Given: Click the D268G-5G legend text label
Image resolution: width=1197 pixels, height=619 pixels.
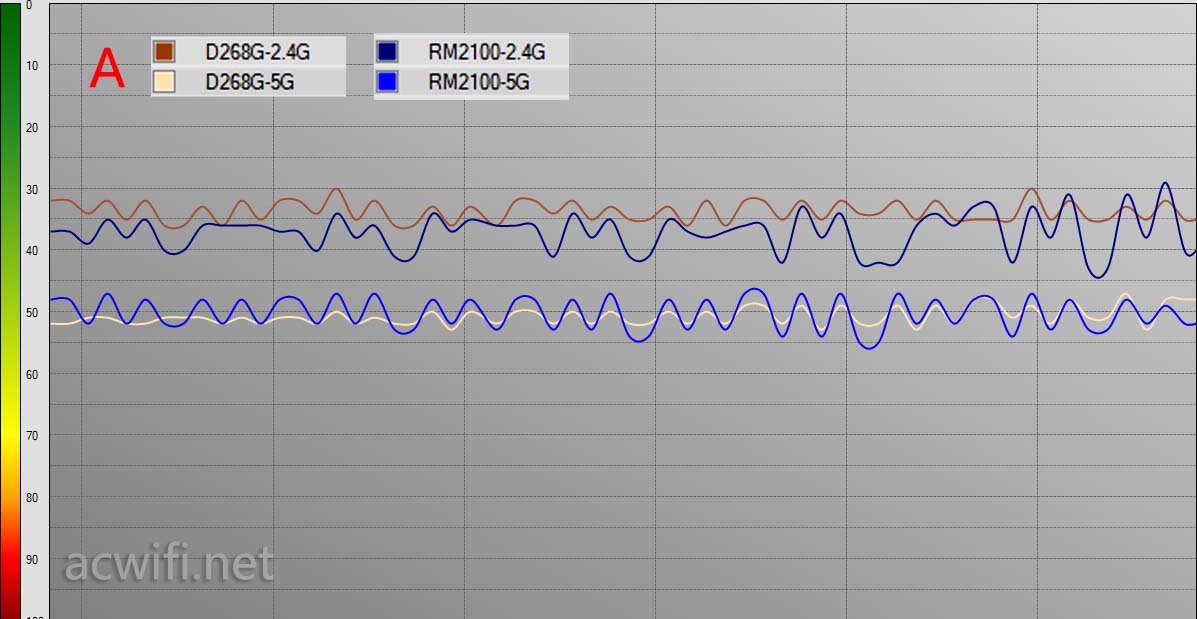Looking at the screenshot, I should (249, 83).
